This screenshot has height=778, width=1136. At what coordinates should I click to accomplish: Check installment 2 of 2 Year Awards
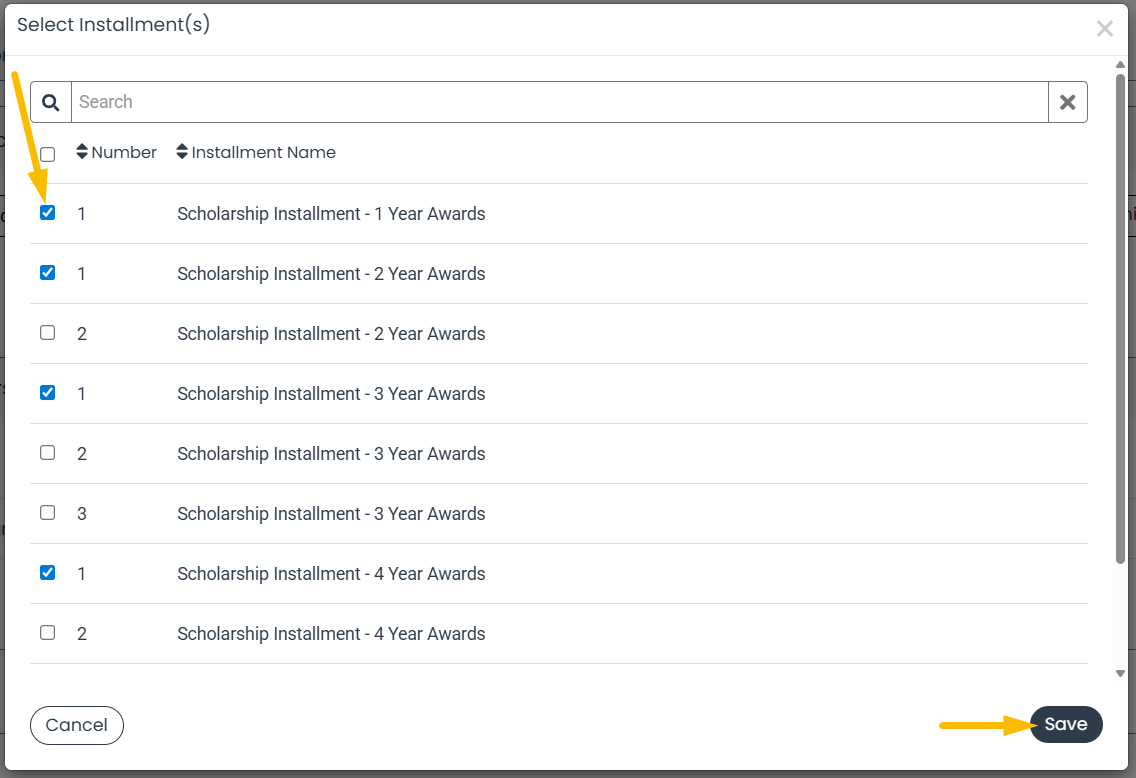pyautogui.click(x=48, y=333)
